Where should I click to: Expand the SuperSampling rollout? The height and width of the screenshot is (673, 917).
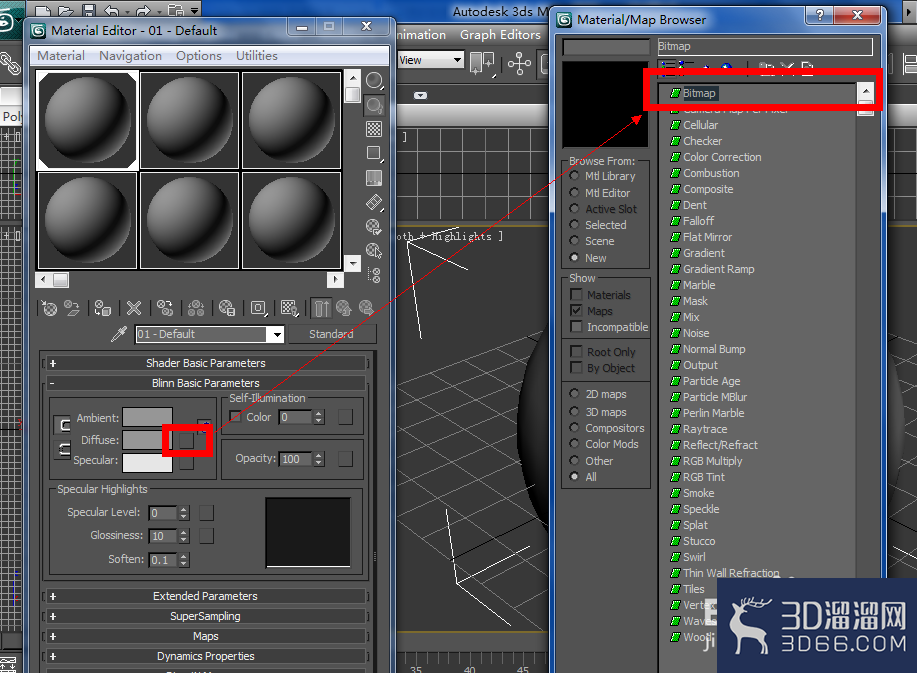click(x=205, y=616)
